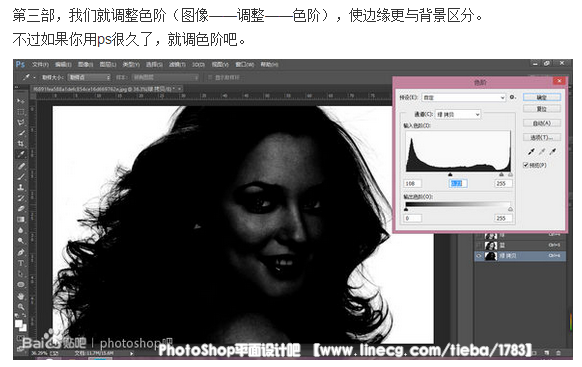This screenshot has width=582, height=367.
Task: Toggle the show sampling ring checkbox
Action: 210,77
